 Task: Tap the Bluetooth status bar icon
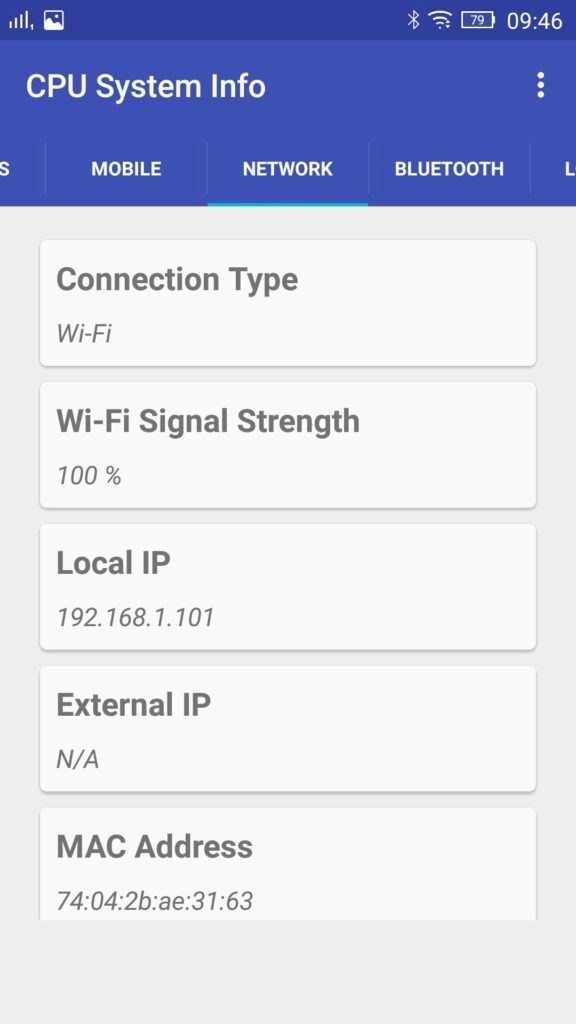[x=413, y=20]
